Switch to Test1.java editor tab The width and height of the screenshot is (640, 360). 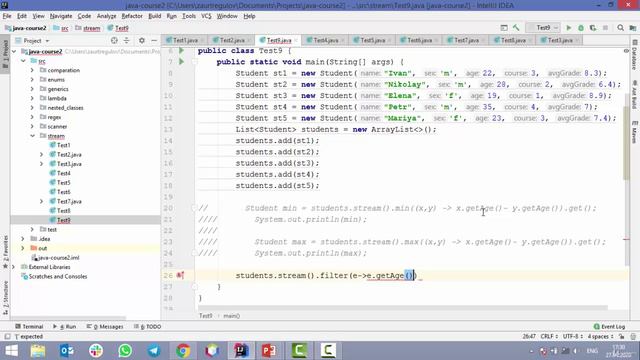[185, 40]
